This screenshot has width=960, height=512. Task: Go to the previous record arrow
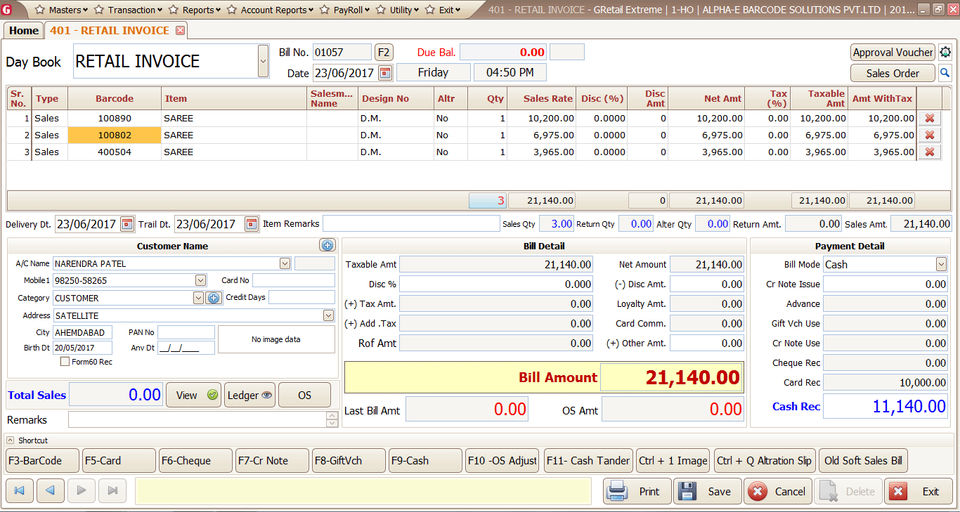[x=52, y=491]
